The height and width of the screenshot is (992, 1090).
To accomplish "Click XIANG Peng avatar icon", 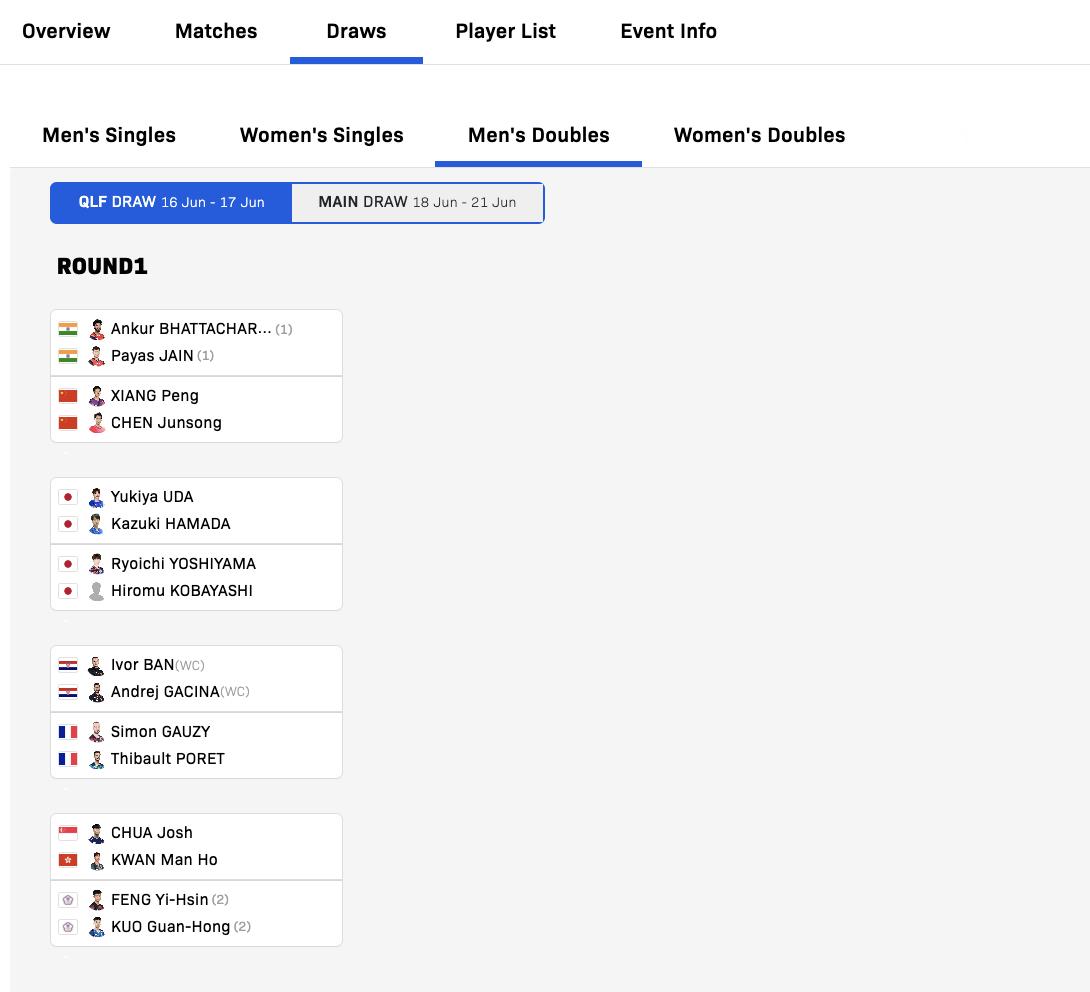I will [x=97, y=396].
